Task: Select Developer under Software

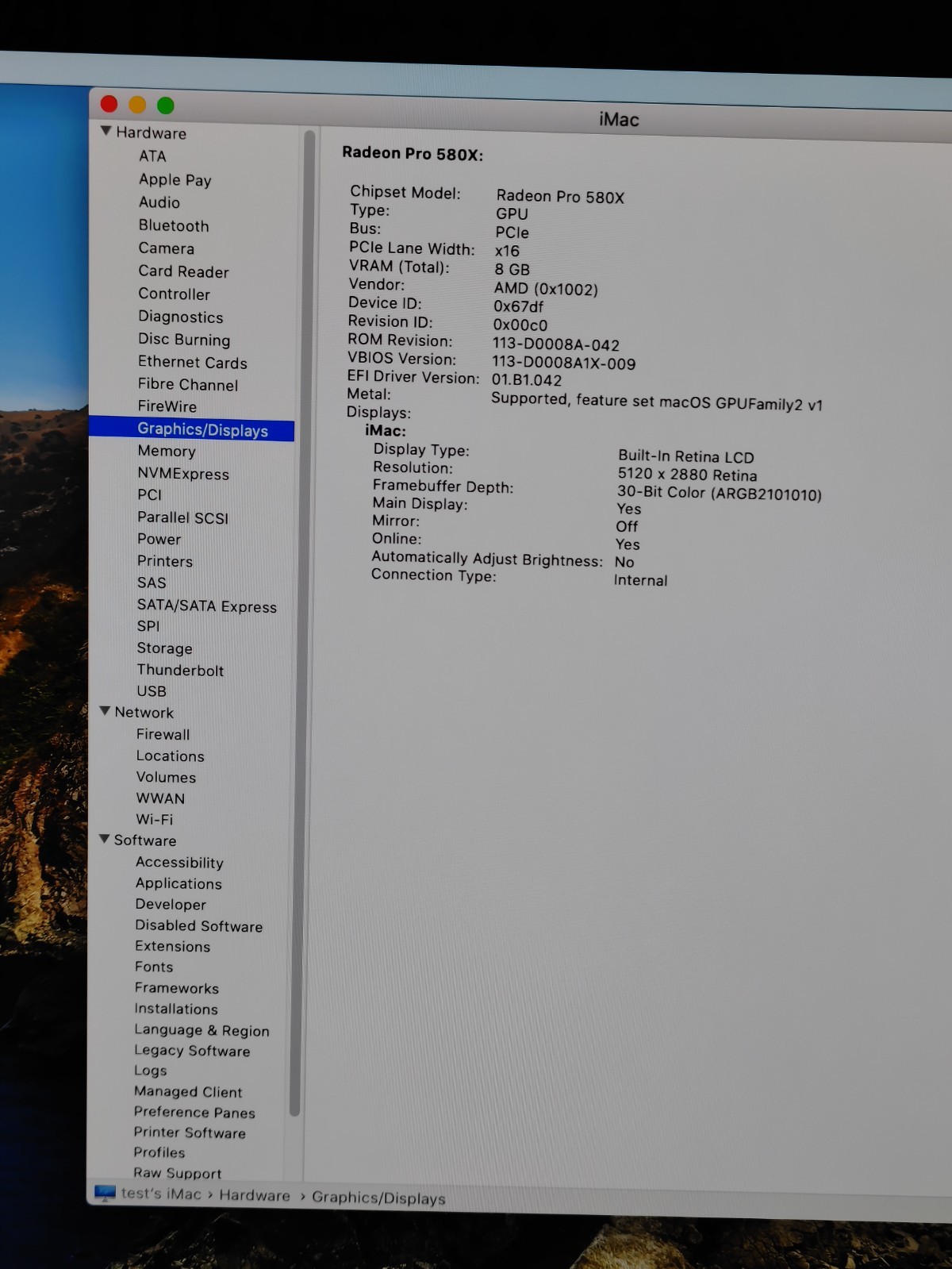Action: (171, 904)
